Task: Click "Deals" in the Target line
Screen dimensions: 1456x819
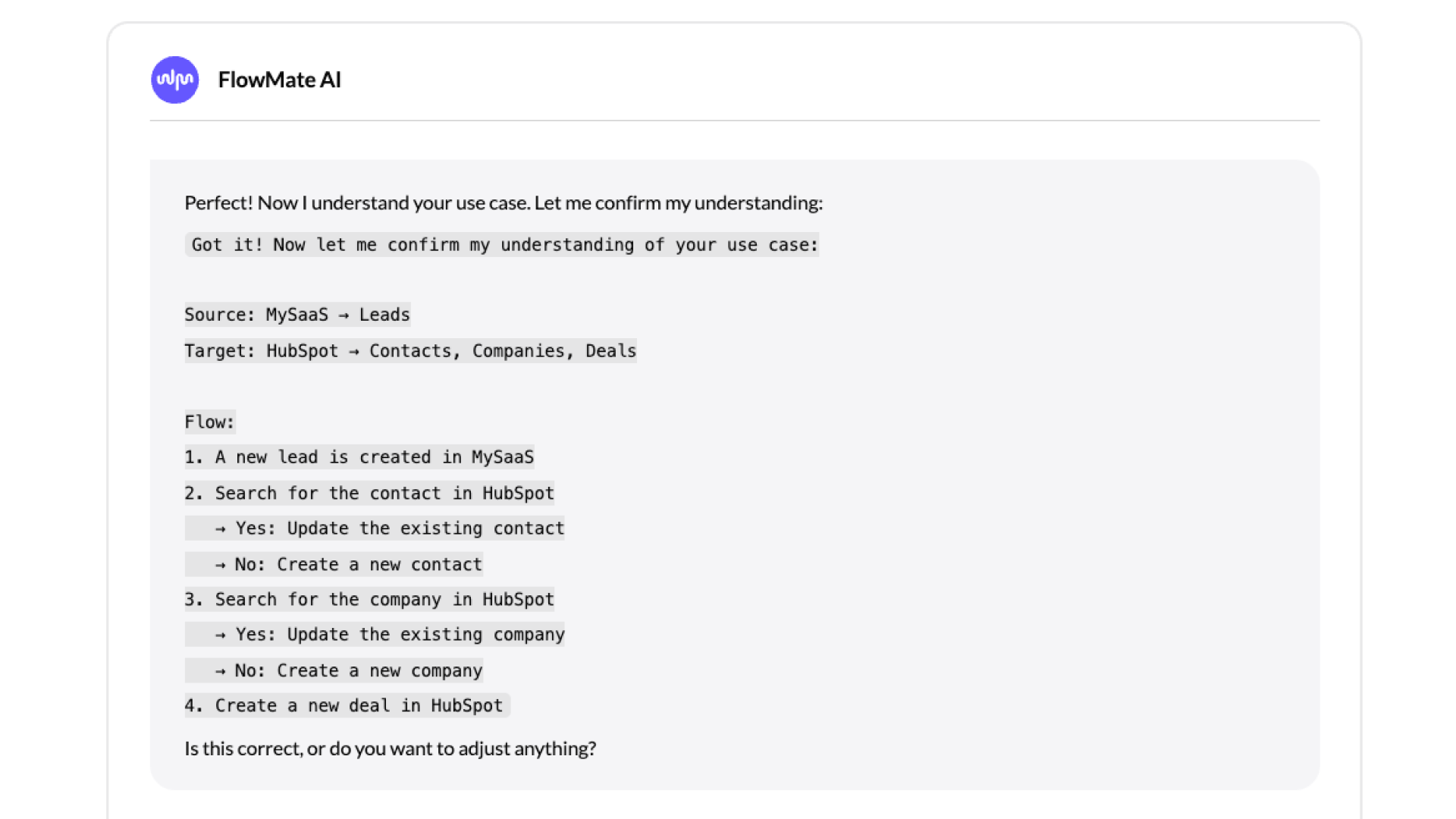Action: [610, 351]
